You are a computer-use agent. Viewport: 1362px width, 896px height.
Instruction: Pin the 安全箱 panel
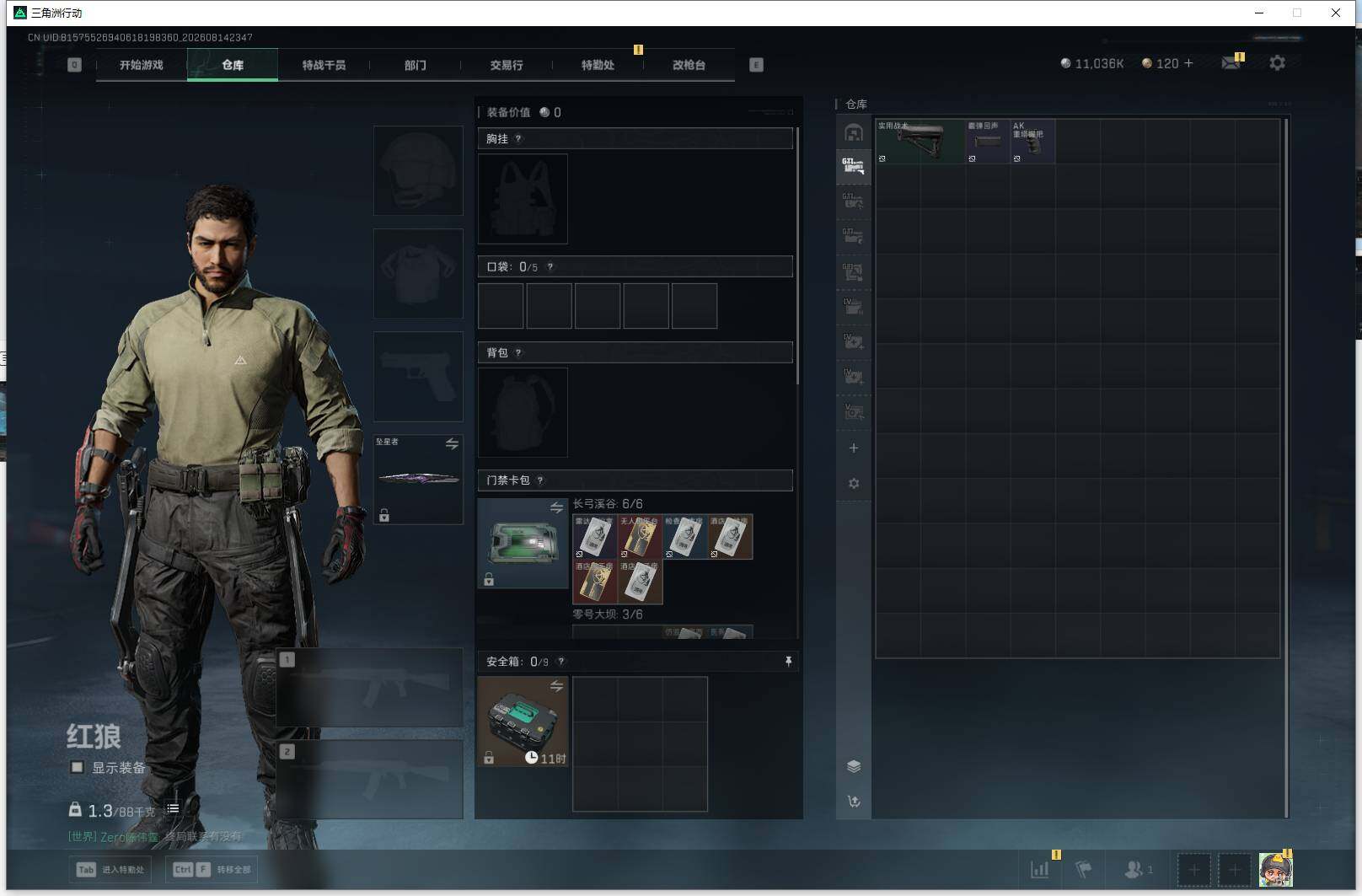pos(788,662)
